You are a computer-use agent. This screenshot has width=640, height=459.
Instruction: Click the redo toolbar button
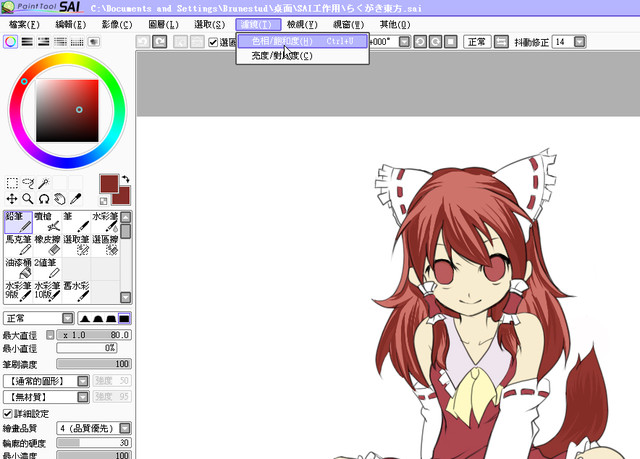(x=160, y=42)
